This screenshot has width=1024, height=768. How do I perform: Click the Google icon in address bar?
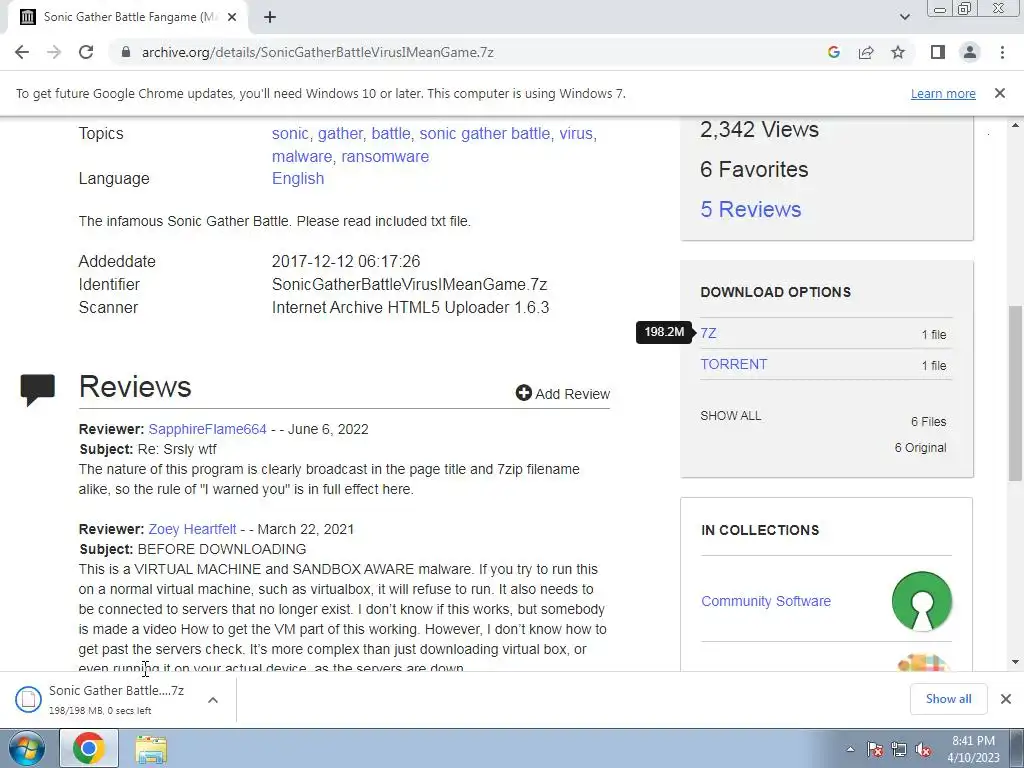click(833, 52)
